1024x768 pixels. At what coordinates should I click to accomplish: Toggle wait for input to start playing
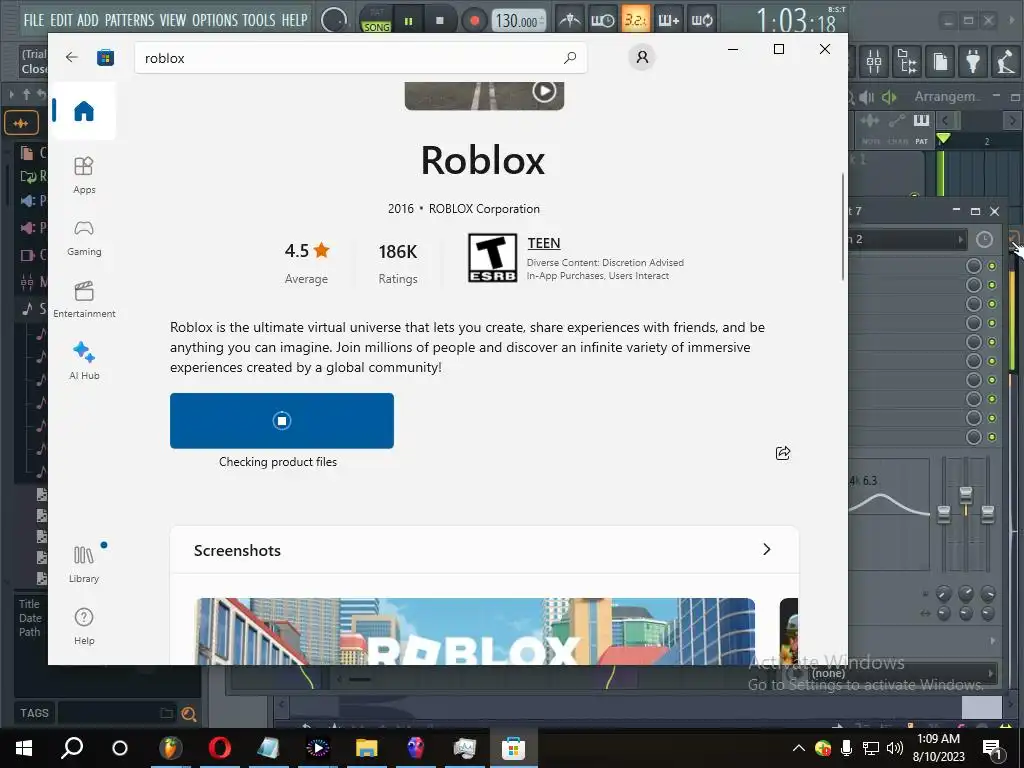(x=602, y=20)
